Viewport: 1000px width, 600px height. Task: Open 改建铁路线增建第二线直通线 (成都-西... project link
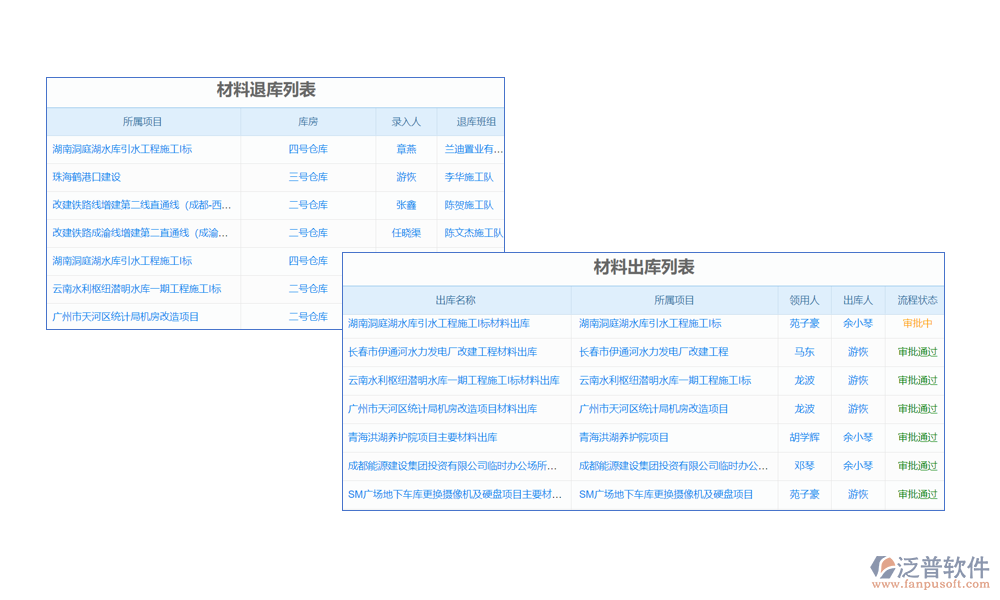point(142,205)
